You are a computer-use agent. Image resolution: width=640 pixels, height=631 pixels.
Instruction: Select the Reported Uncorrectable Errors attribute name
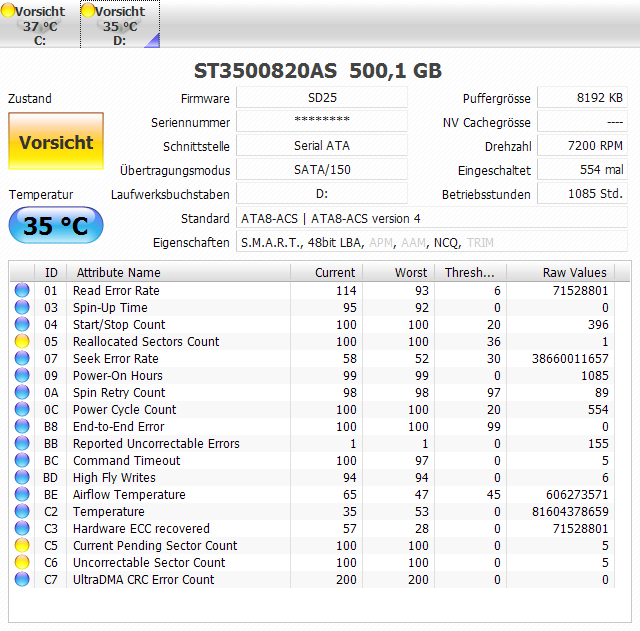coord(156,444)
